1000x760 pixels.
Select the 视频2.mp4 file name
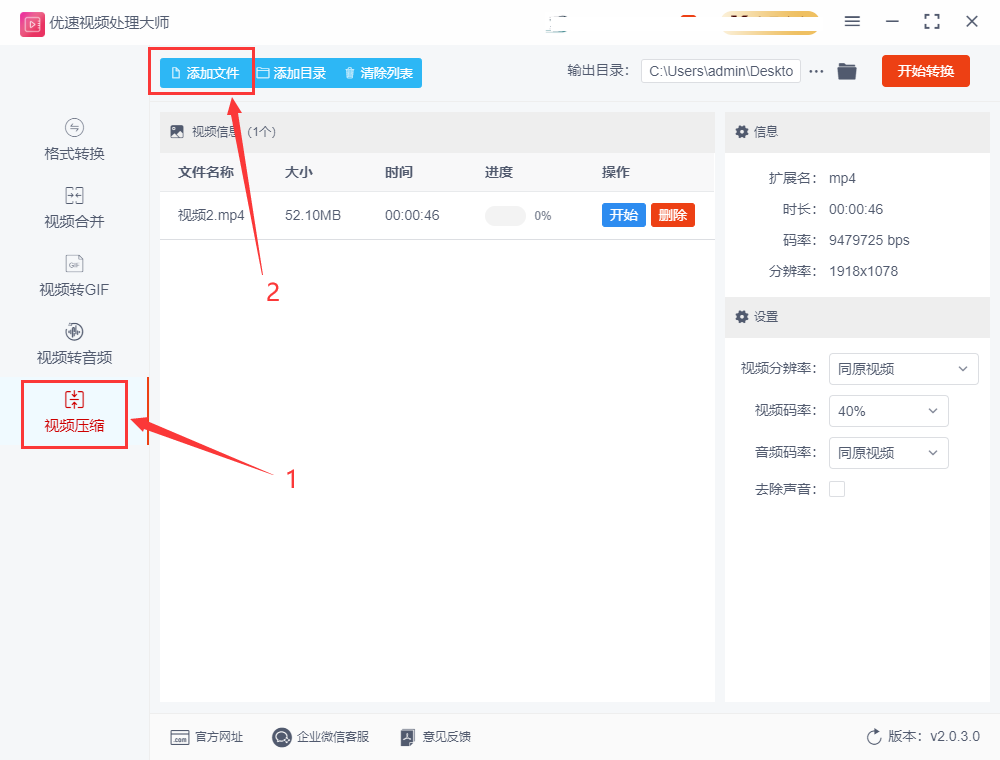(x=211, y=215)
